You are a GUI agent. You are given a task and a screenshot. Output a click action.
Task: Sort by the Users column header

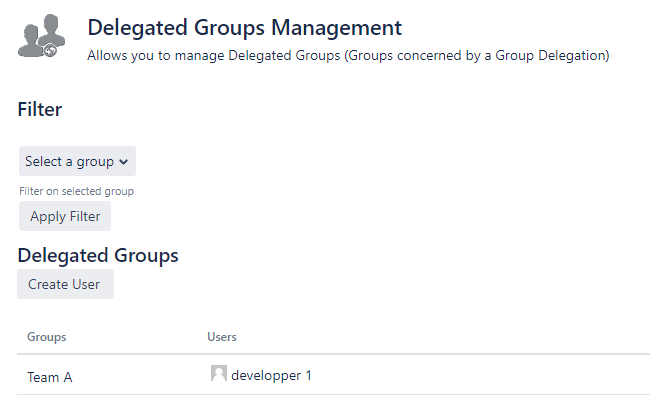pos(221,337)
